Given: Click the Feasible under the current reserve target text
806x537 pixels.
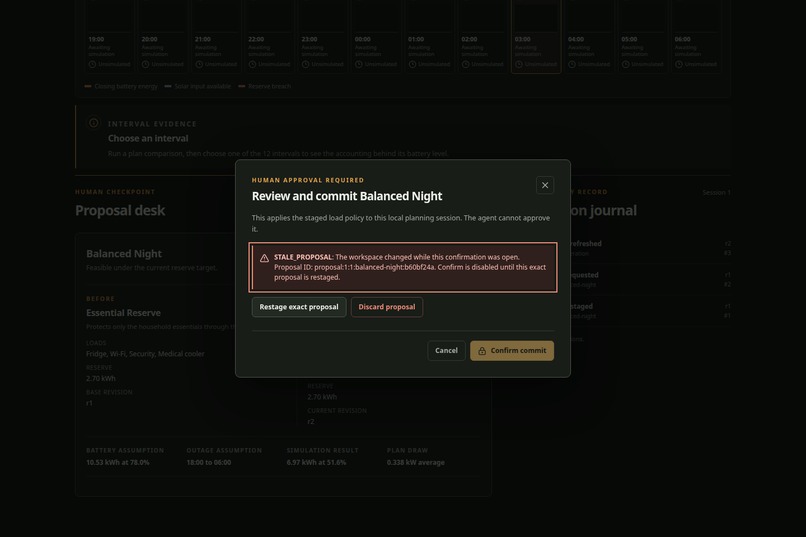Looking at the screenshot, I should pos(152,268).
